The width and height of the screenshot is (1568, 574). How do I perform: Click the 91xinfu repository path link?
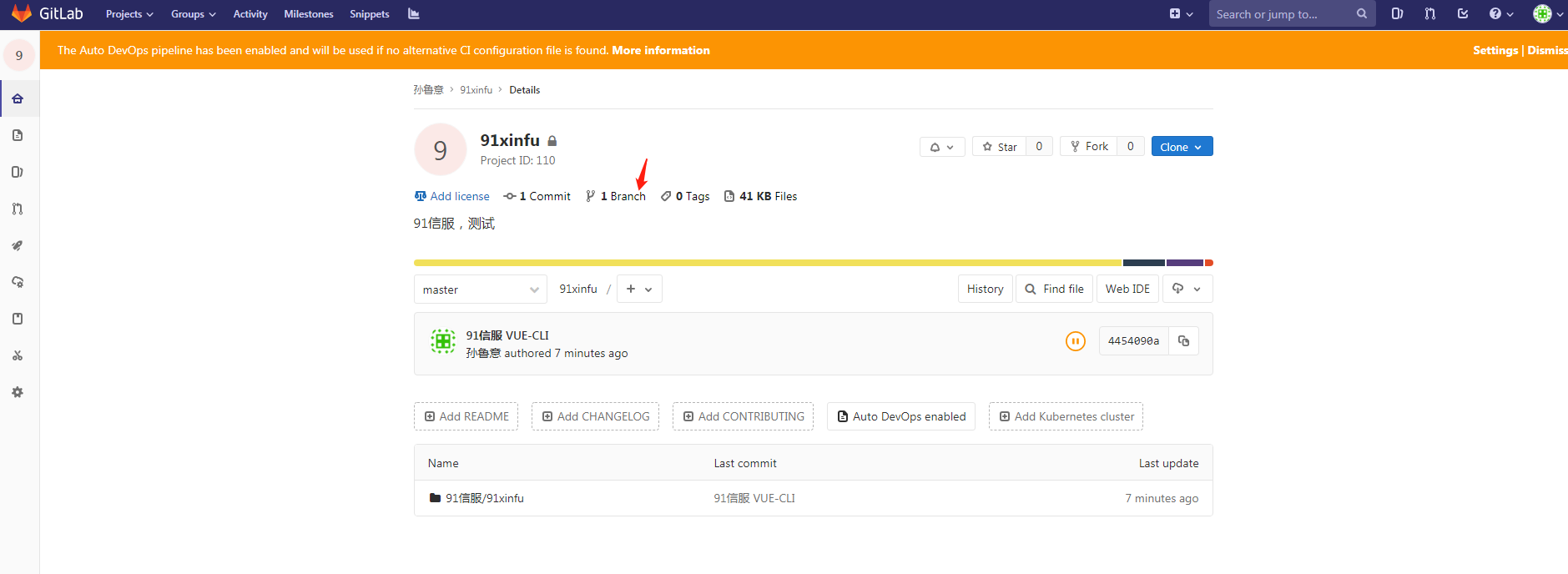(578, 289)
